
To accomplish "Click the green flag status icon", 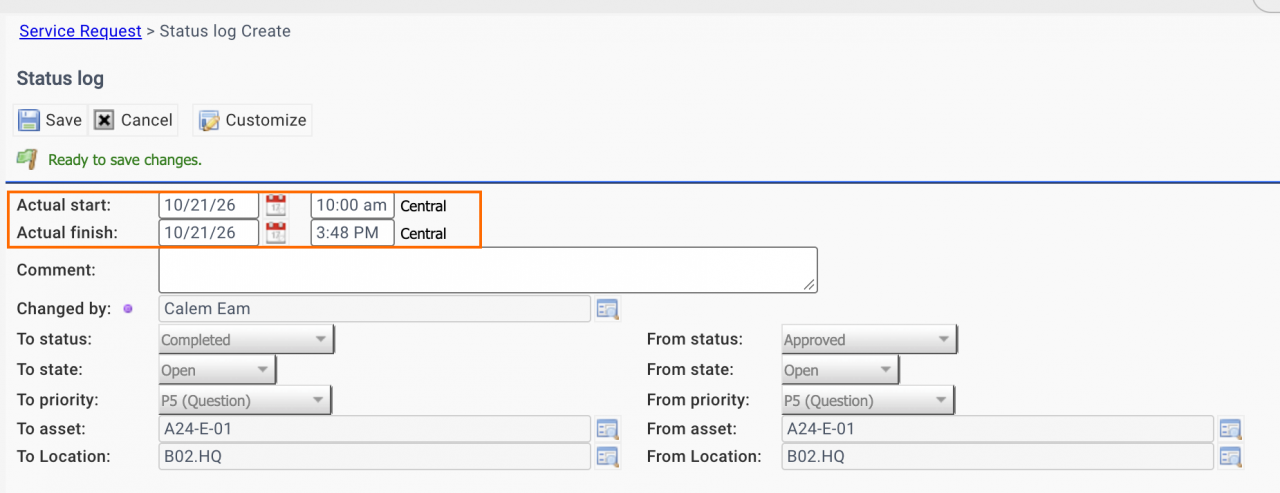I will coord(27,159).
